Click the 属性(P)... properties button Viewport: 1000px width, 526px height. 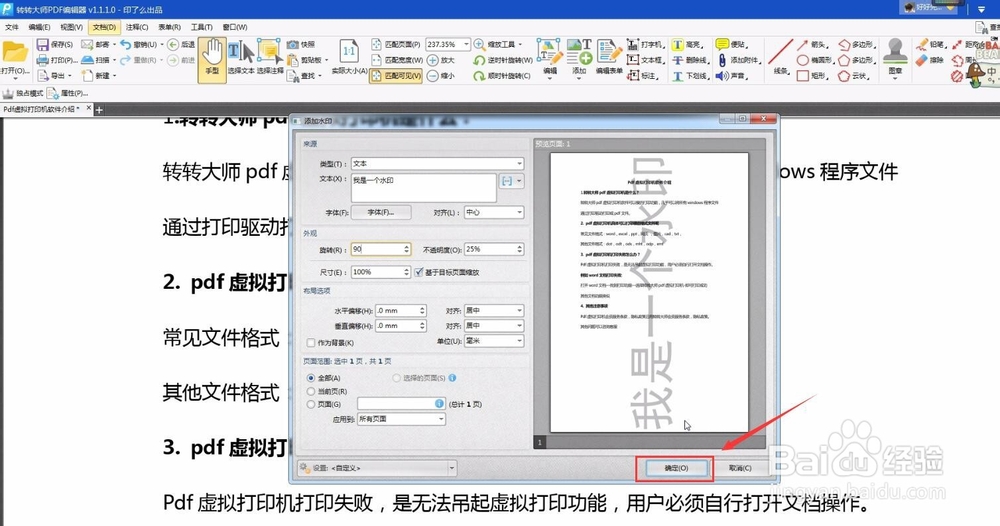click(68, 93)
